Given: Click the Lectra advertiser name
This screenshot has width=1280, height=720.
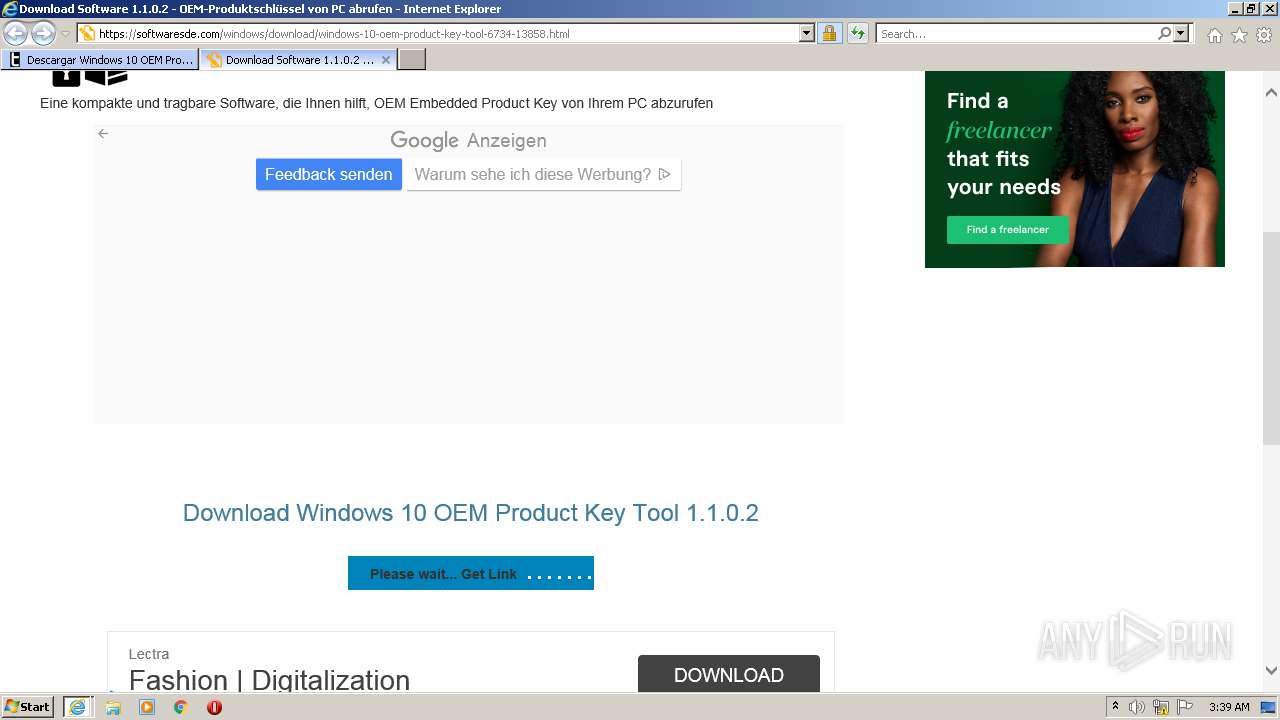Looking at the screenshot, I should pos(149,654).
